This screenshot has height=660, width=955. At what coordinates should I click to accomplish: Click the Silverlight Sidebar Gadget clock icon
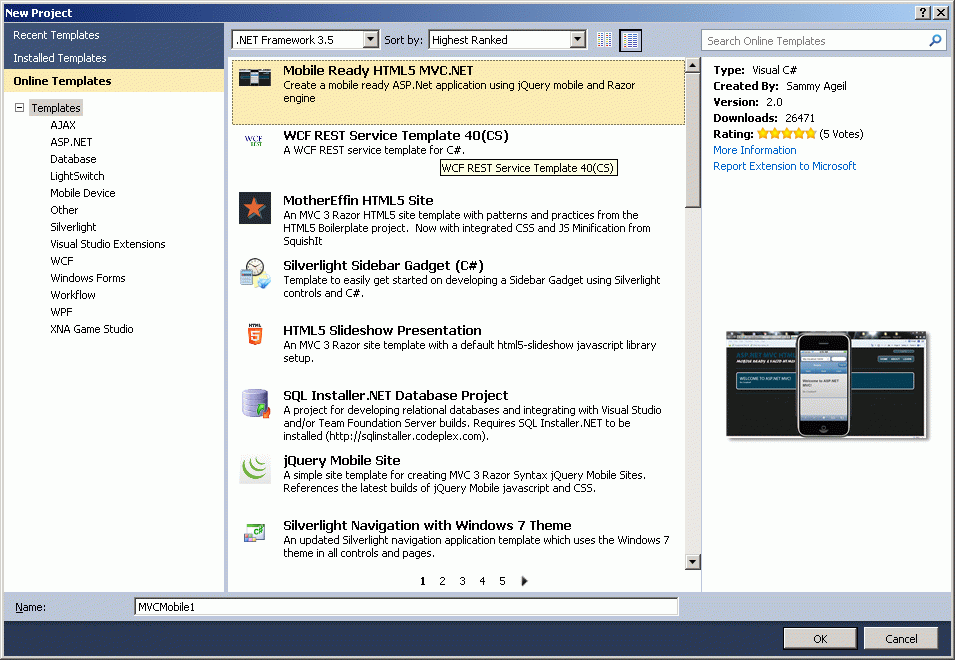pyautogui.click(x=255, y=273)
